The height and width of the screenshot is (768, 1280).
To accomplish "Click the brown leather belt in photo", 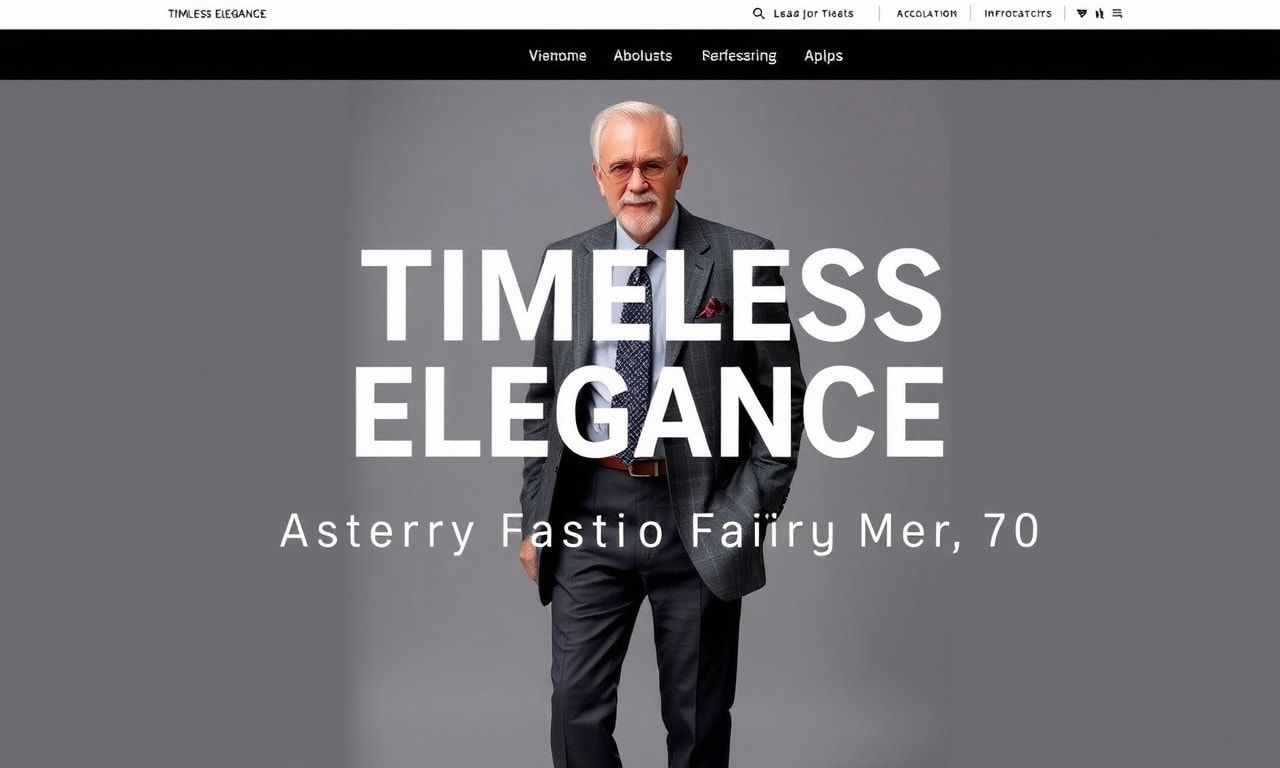I will (634, 466).
